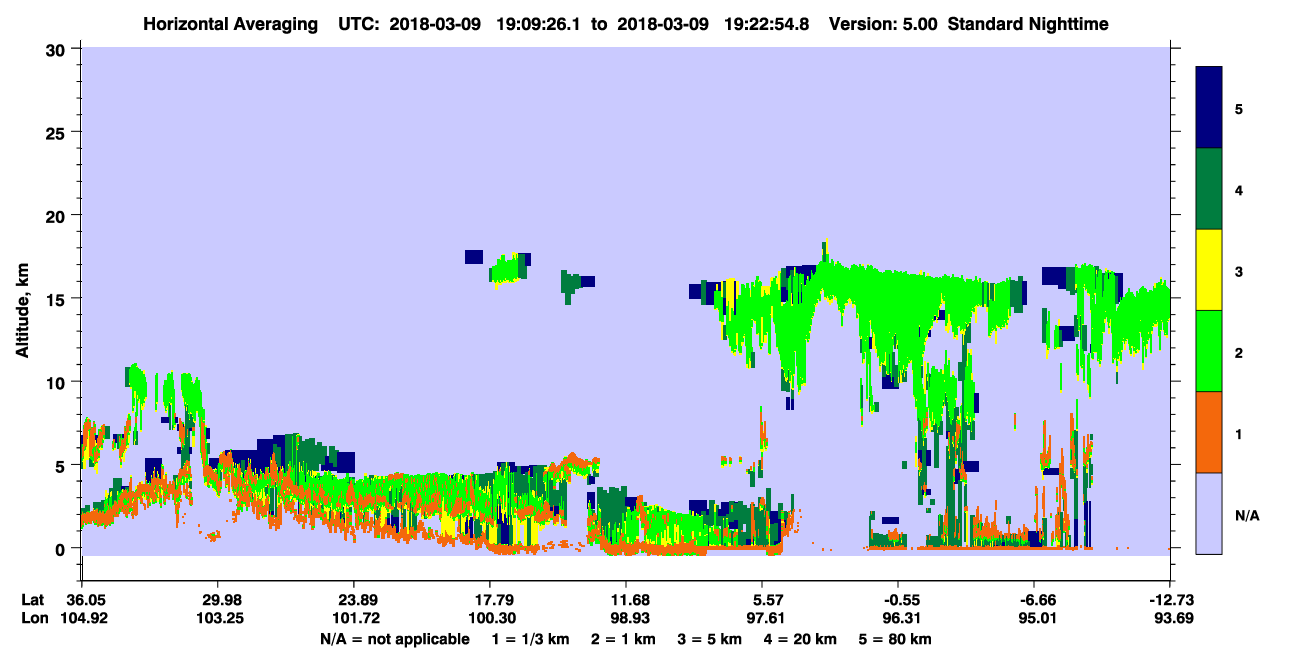Click the dark blue colorbar segment labeled 5
Viewport: 1300px width, 667px height.
click(1209, 108)
